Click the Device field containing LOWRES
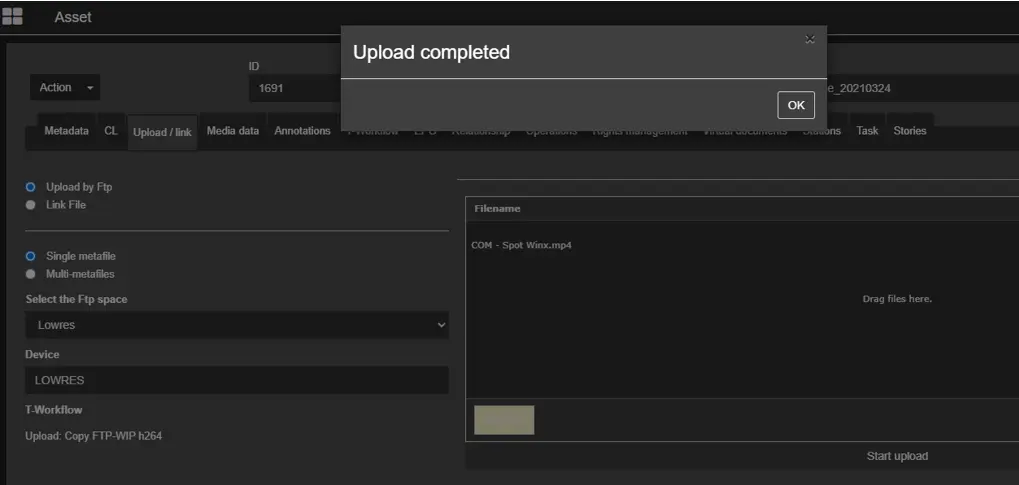The height and width of the screenshot is (485, 1019). click(236, 380)
